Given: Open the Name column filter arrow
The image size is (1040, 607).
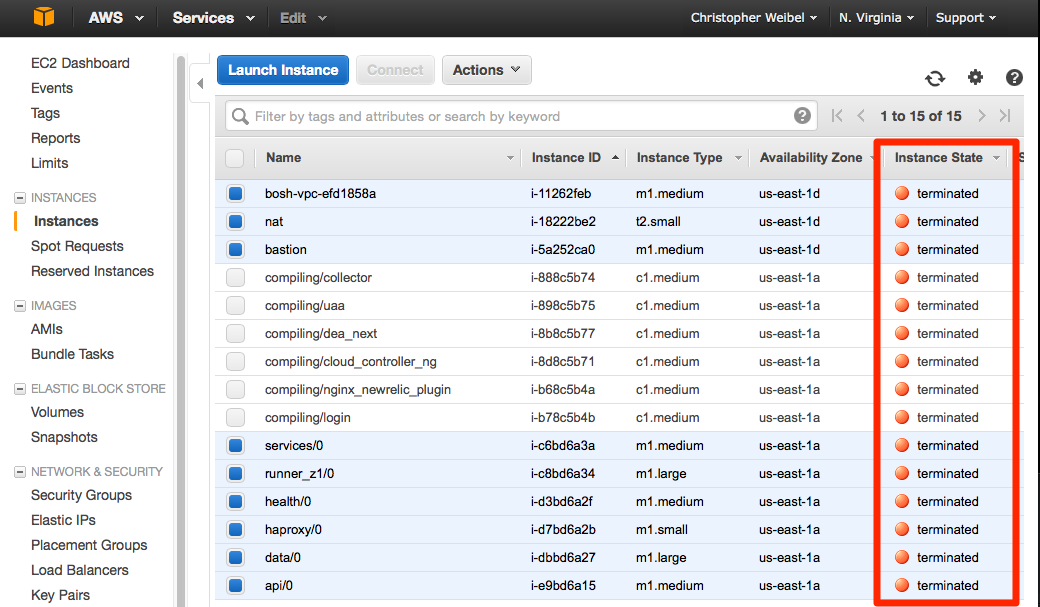Looking at the screenshot, I should pyautogui.click(x=510, y=158).
